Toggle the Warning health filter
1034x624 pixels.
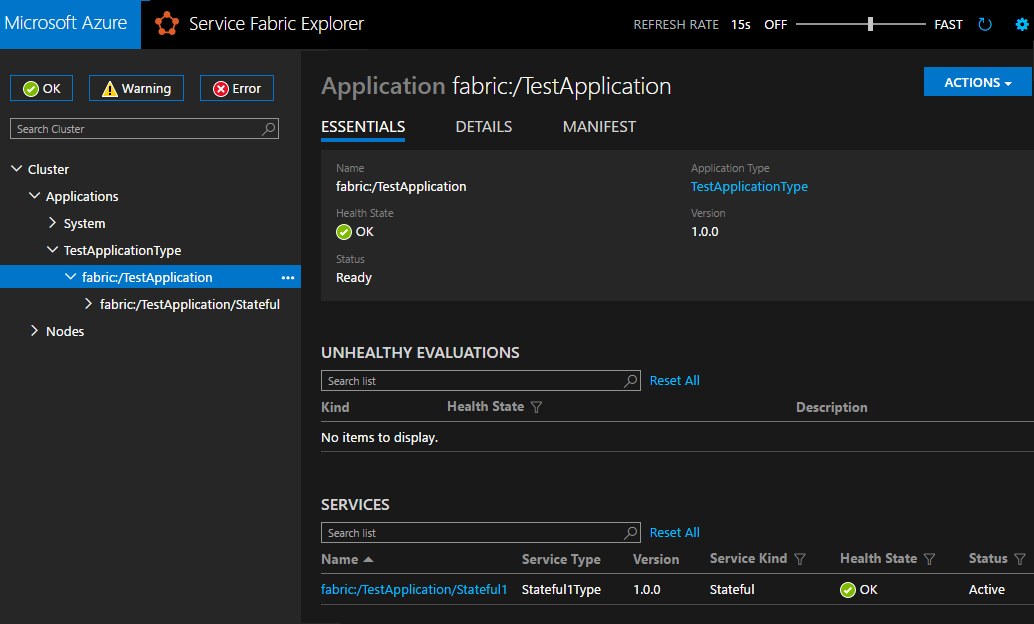[136, 88]
